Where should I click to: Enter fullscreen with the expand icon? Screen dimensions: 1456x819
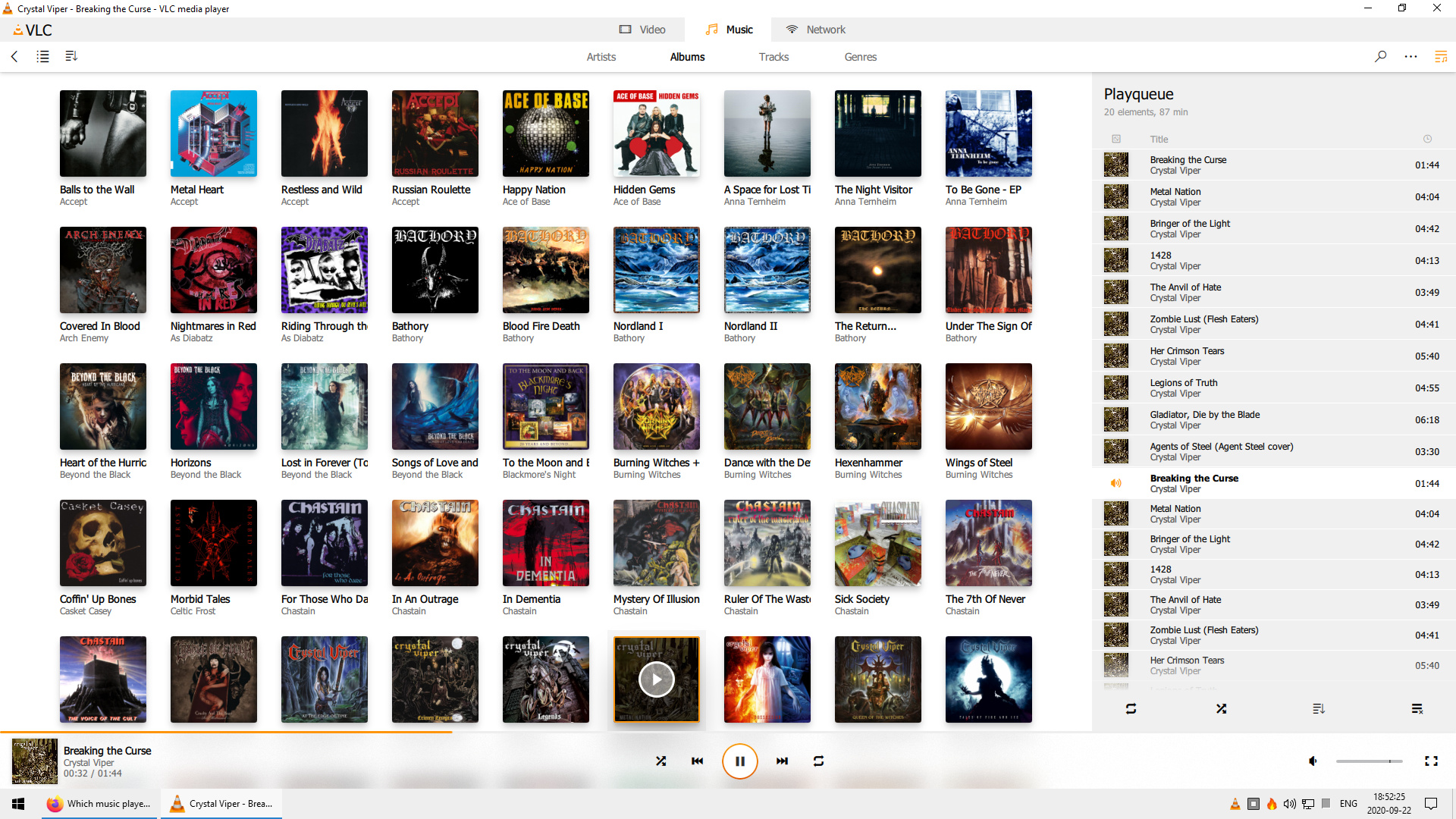pos(1431,761)
